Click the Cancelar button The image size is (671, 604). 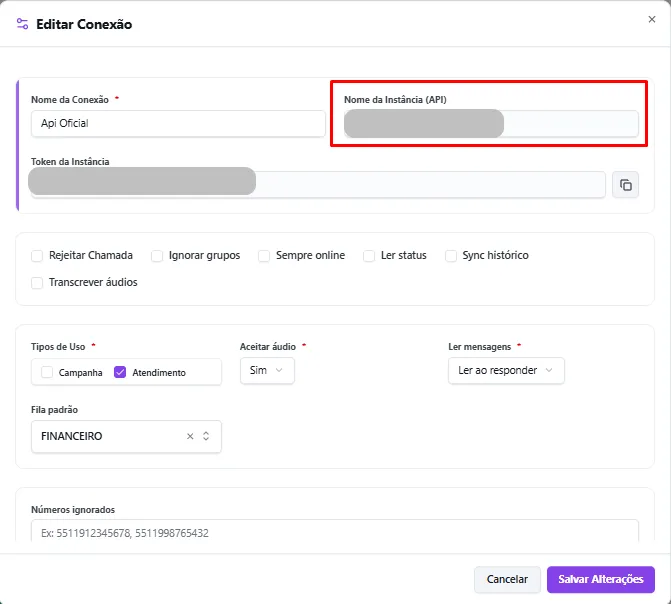click(x=507, y=579)
